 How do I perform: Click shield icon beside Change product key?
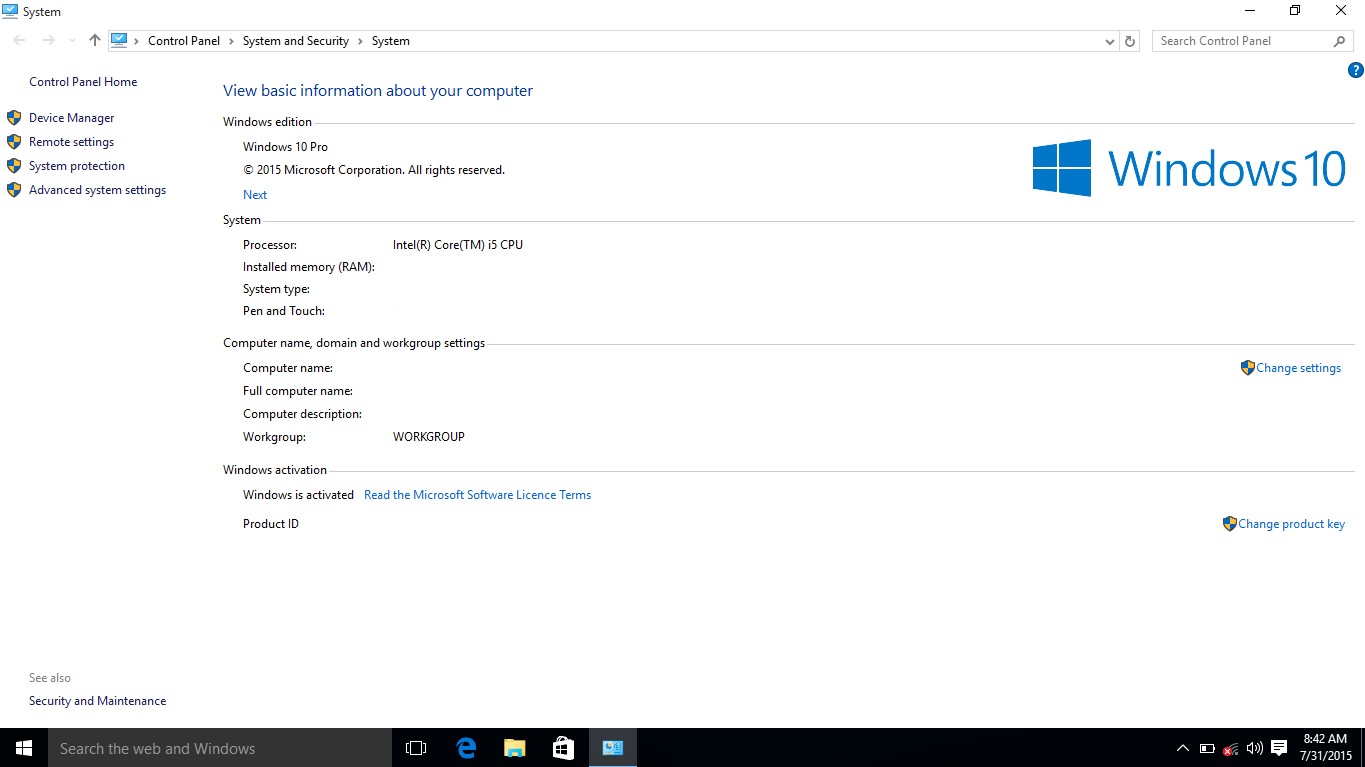click(x=1230, y=524)
